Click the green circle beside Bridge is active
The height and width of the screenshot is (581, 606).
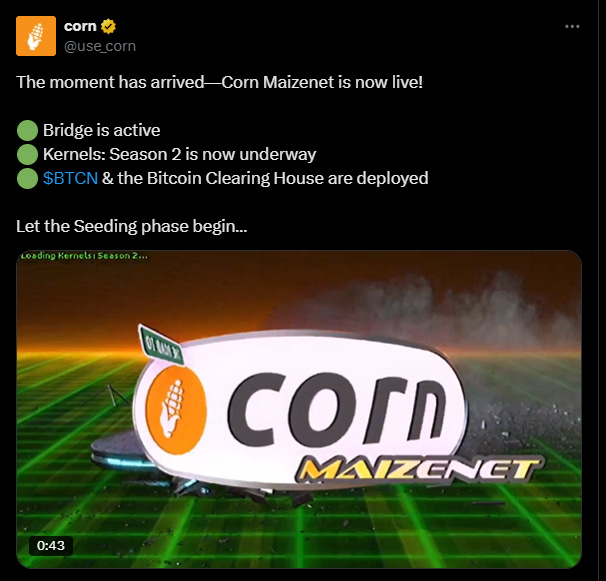[27, 130]
